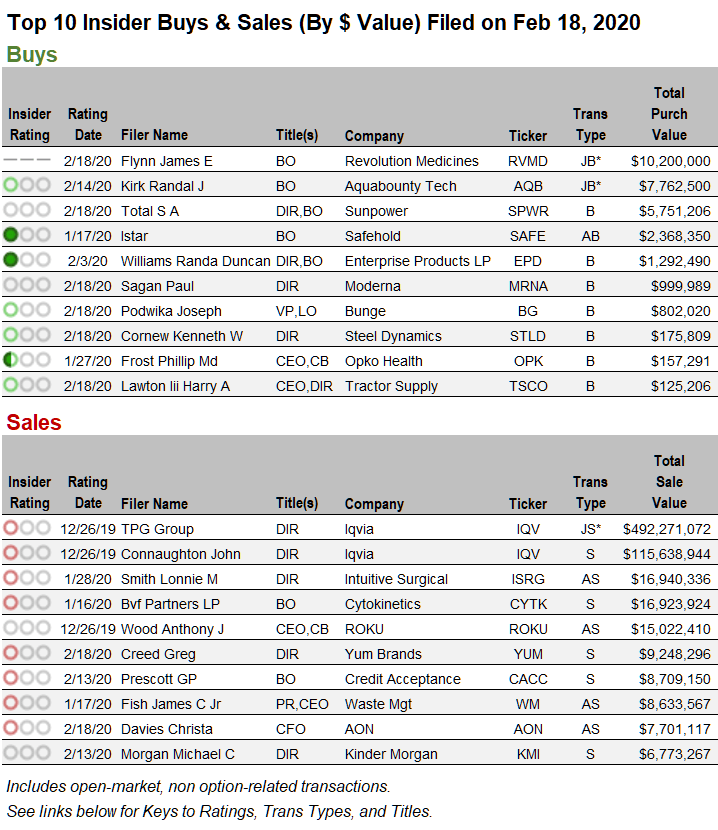Click the rating circles beside Williams Randa Duncan

pyautogui.click(x=27, y=261)
